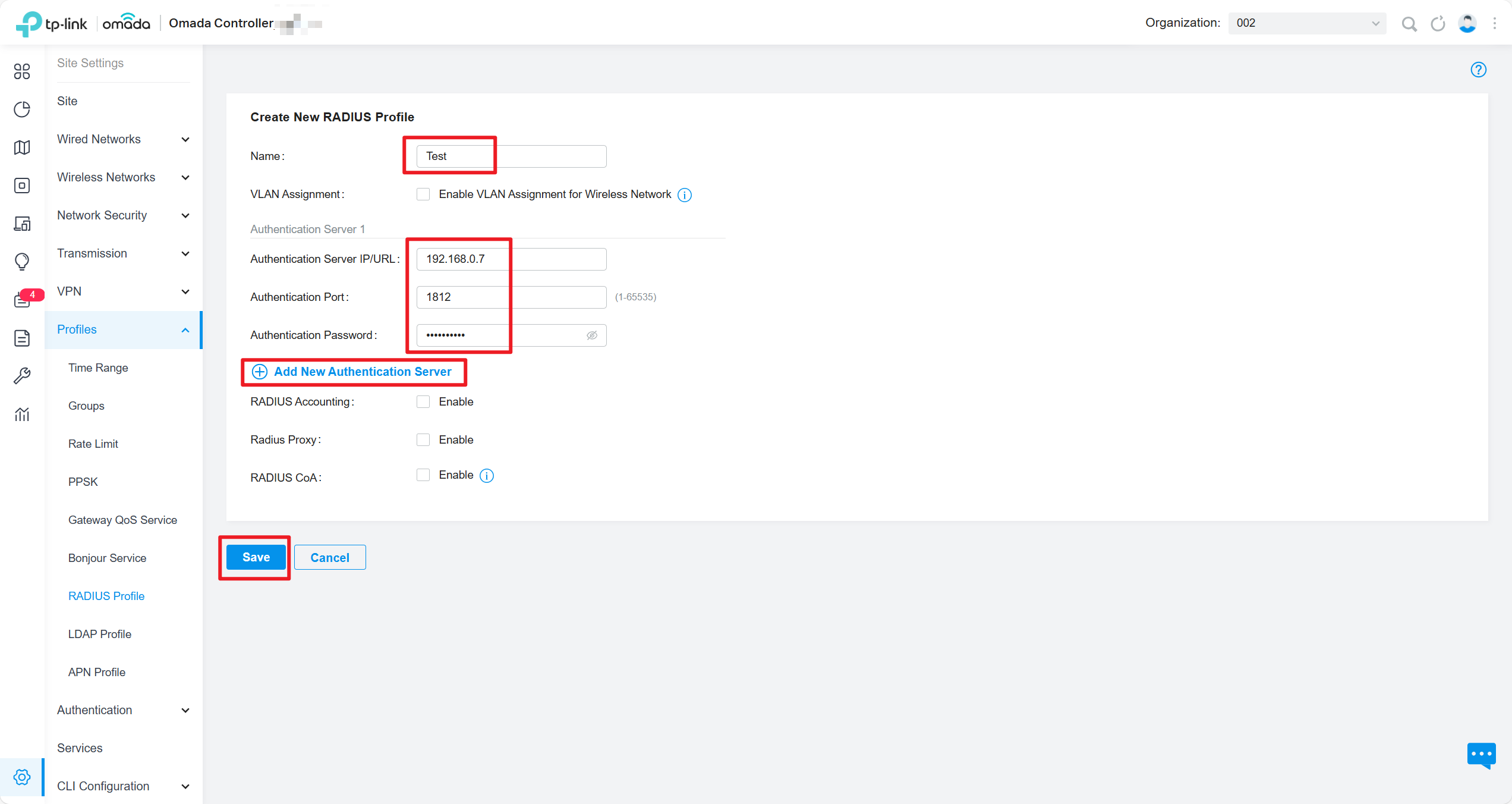Viewport: 1512px width, 804px height.
Task: Enable RADIUS Accounting checkbox
Action: (423, 402)
